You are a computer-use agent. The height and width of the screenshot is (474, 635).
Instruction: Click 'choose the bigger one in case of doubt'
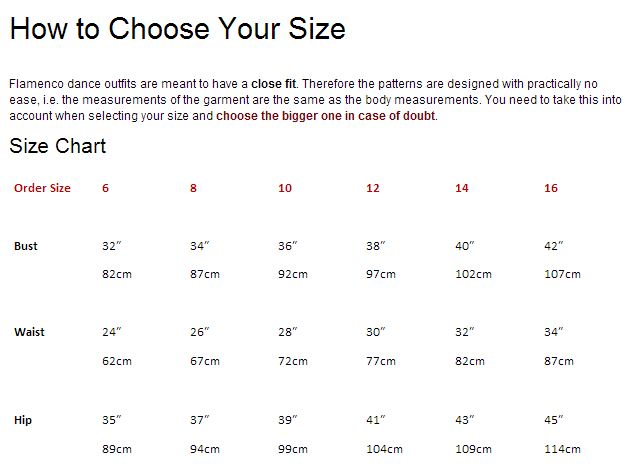[326, 116]
